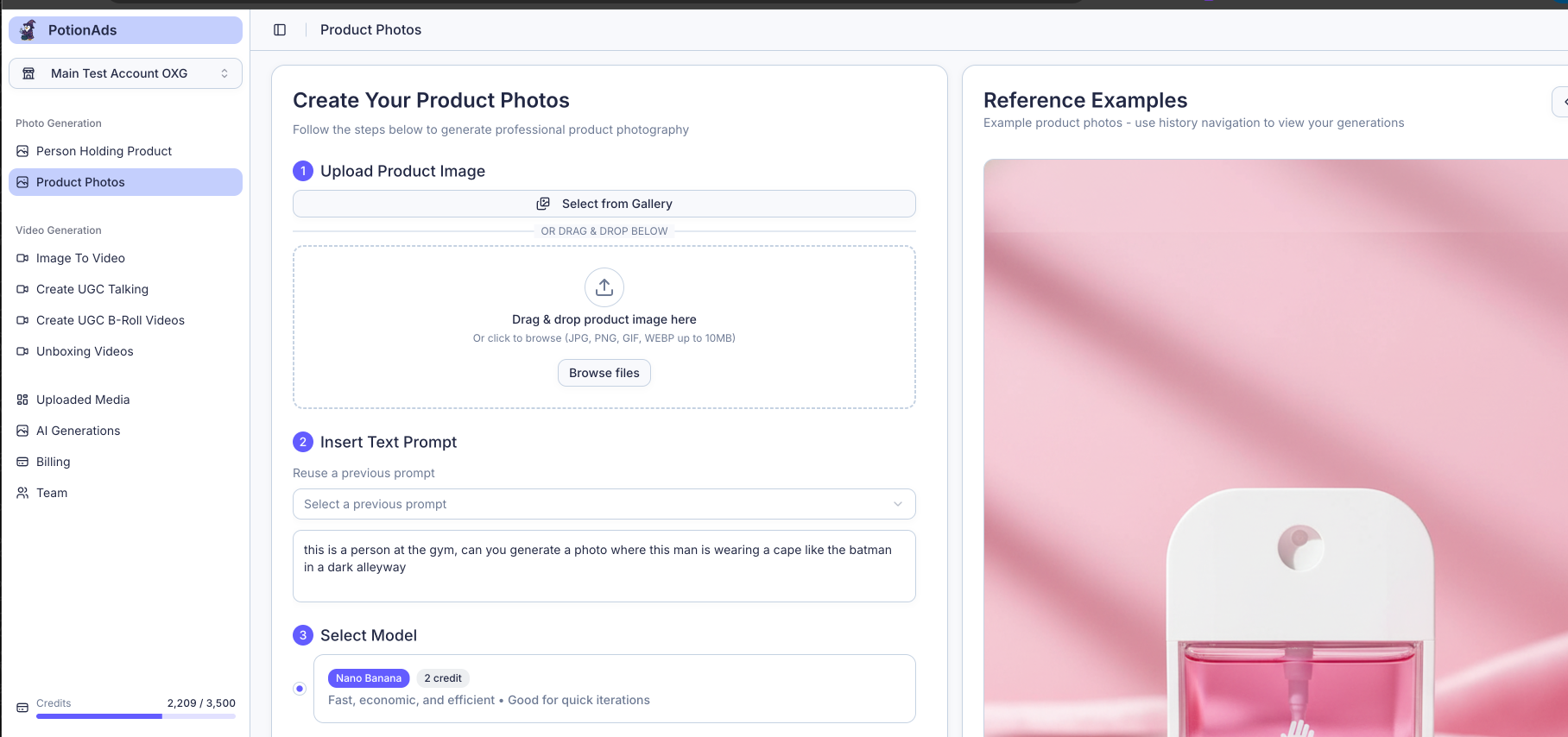This screenshot has height=737, width=1568.
Task: Click the Browse files button
Action: (x=604, y=373)
